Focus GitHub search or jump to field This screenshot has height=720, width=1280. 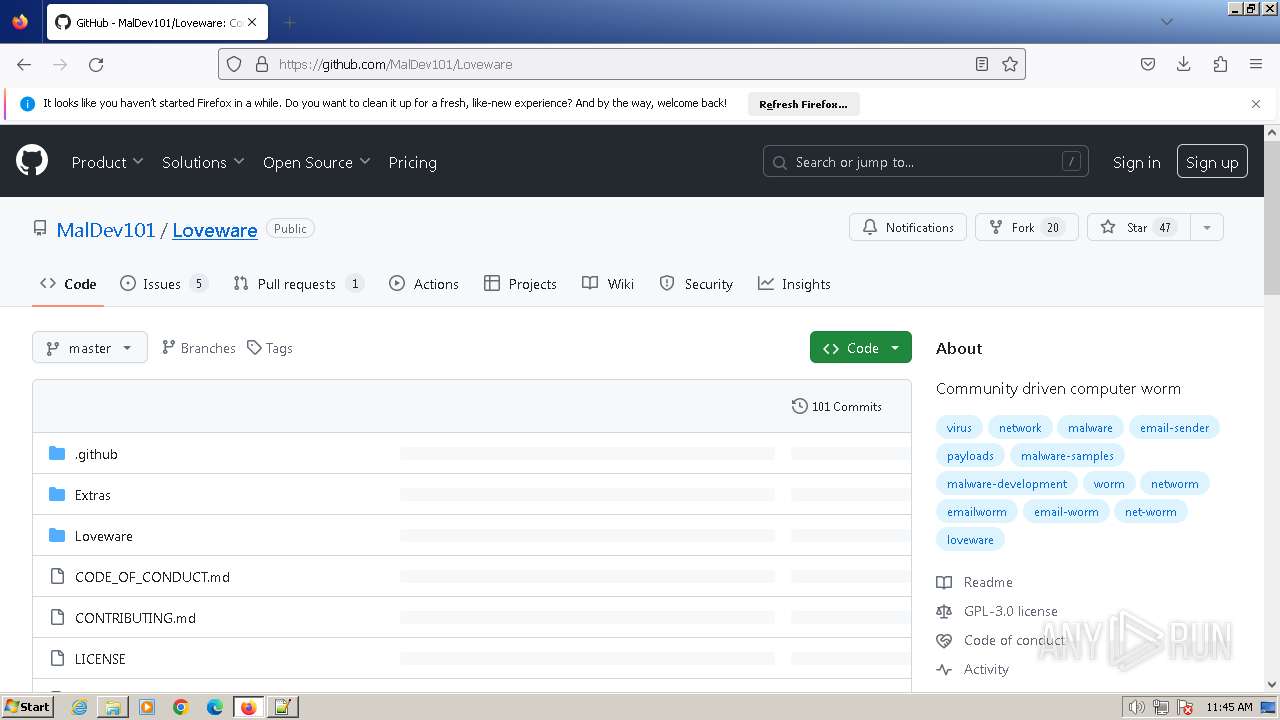926,162
